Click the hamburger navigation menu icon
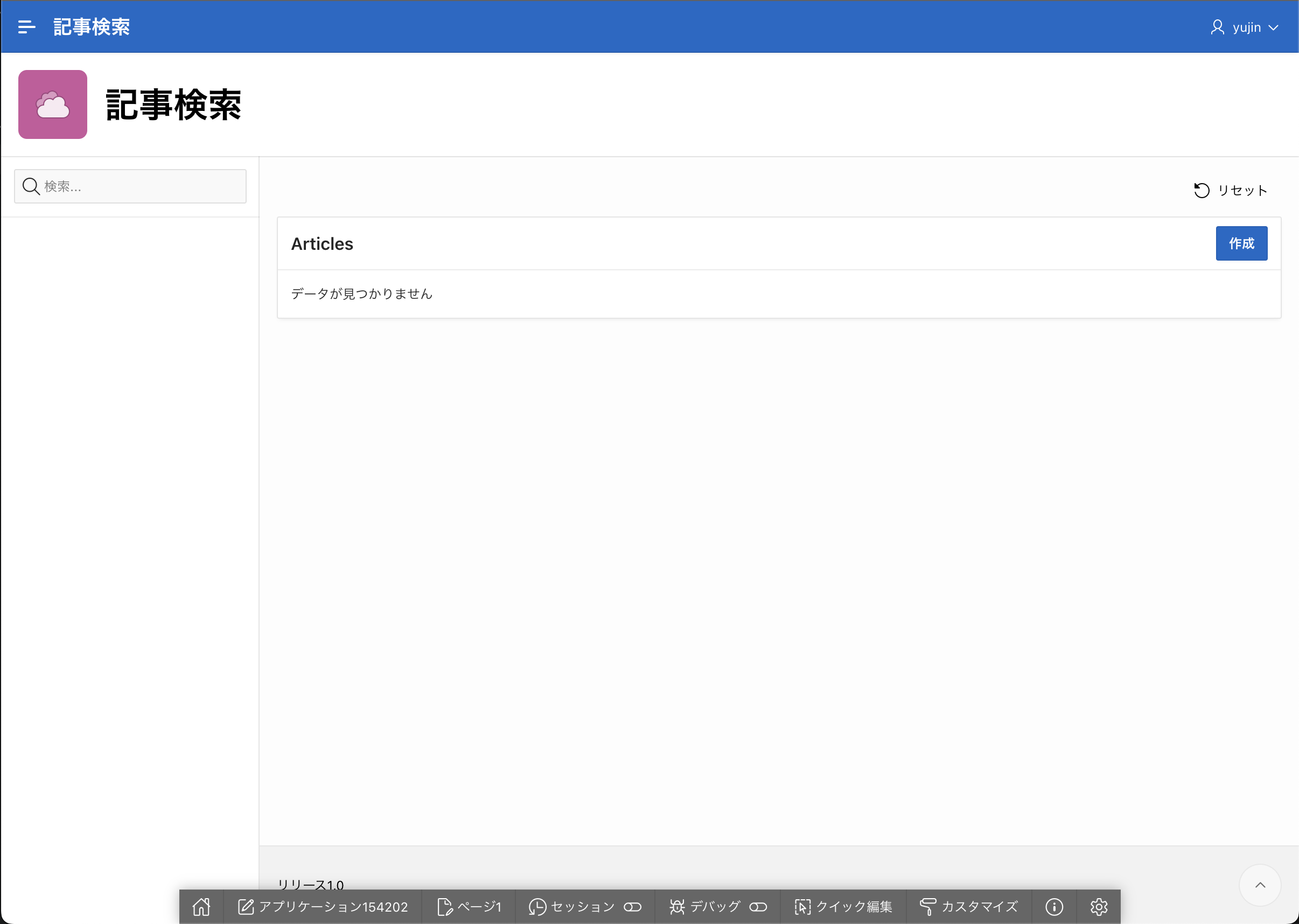 [x=26, y=27]
